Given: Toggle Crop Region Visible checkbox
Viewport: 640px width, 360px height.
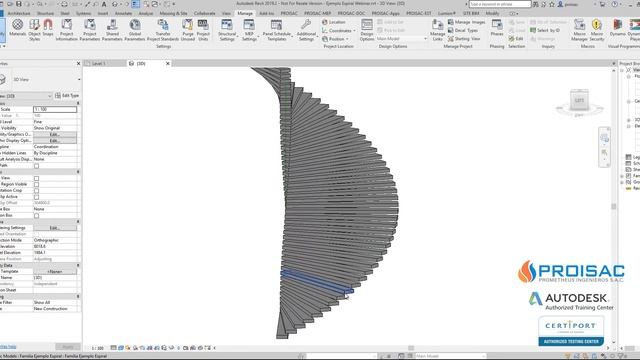Looking at the screenshot, I should 36,184.
